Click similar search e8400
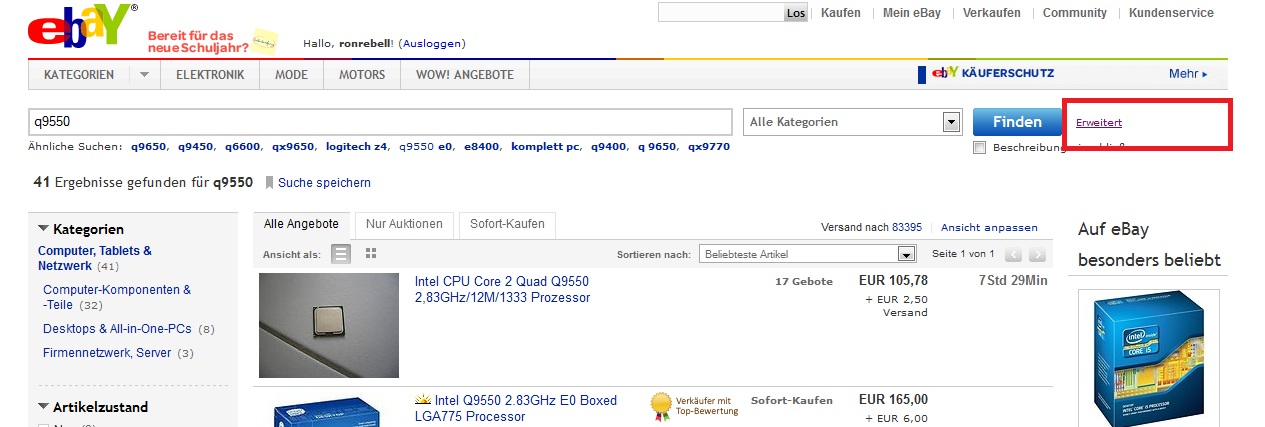The width and height of the screenshot is (1265, 427). (482, 147)
